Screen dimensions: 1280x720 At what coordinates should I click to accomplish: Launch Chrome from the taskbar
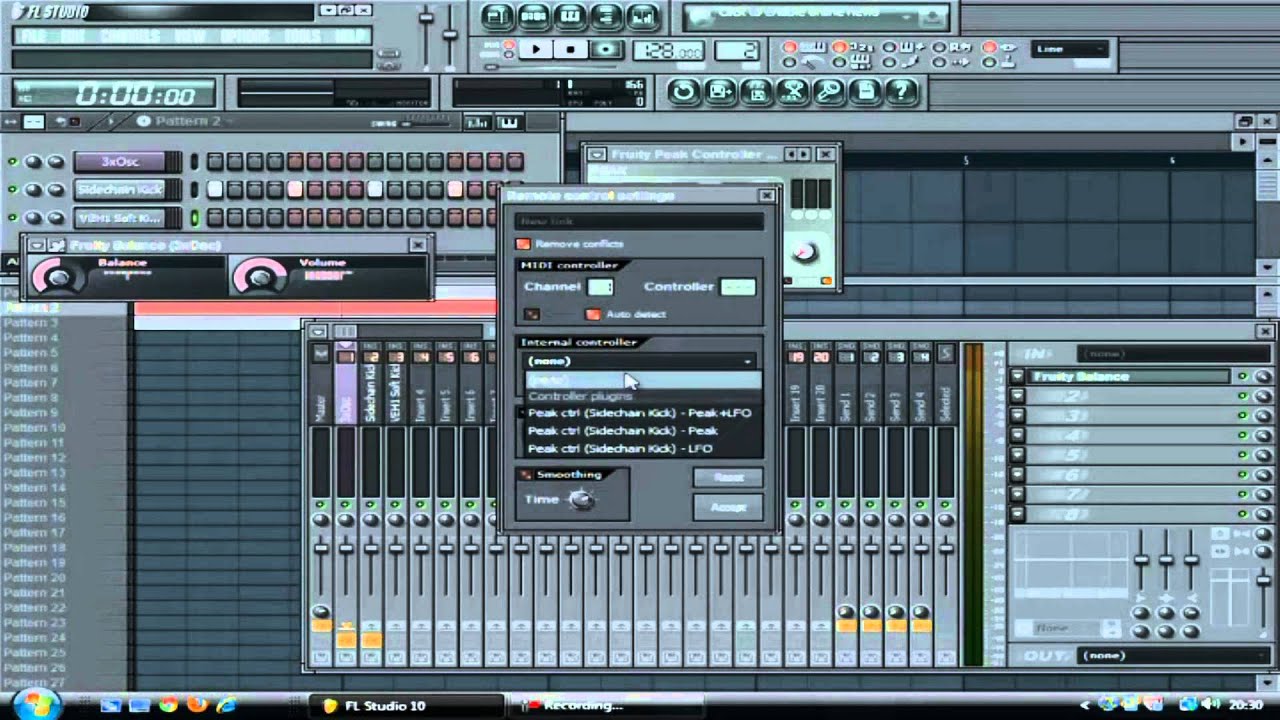168,705
